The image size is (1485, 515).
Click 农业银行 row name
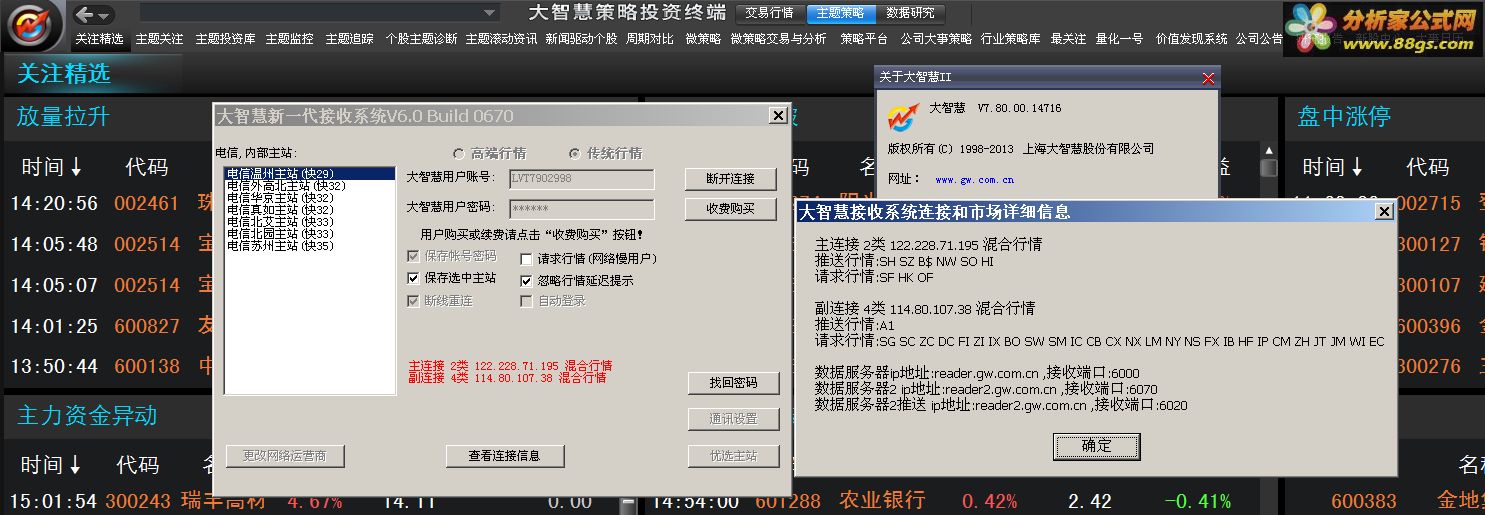coord(884,500)
